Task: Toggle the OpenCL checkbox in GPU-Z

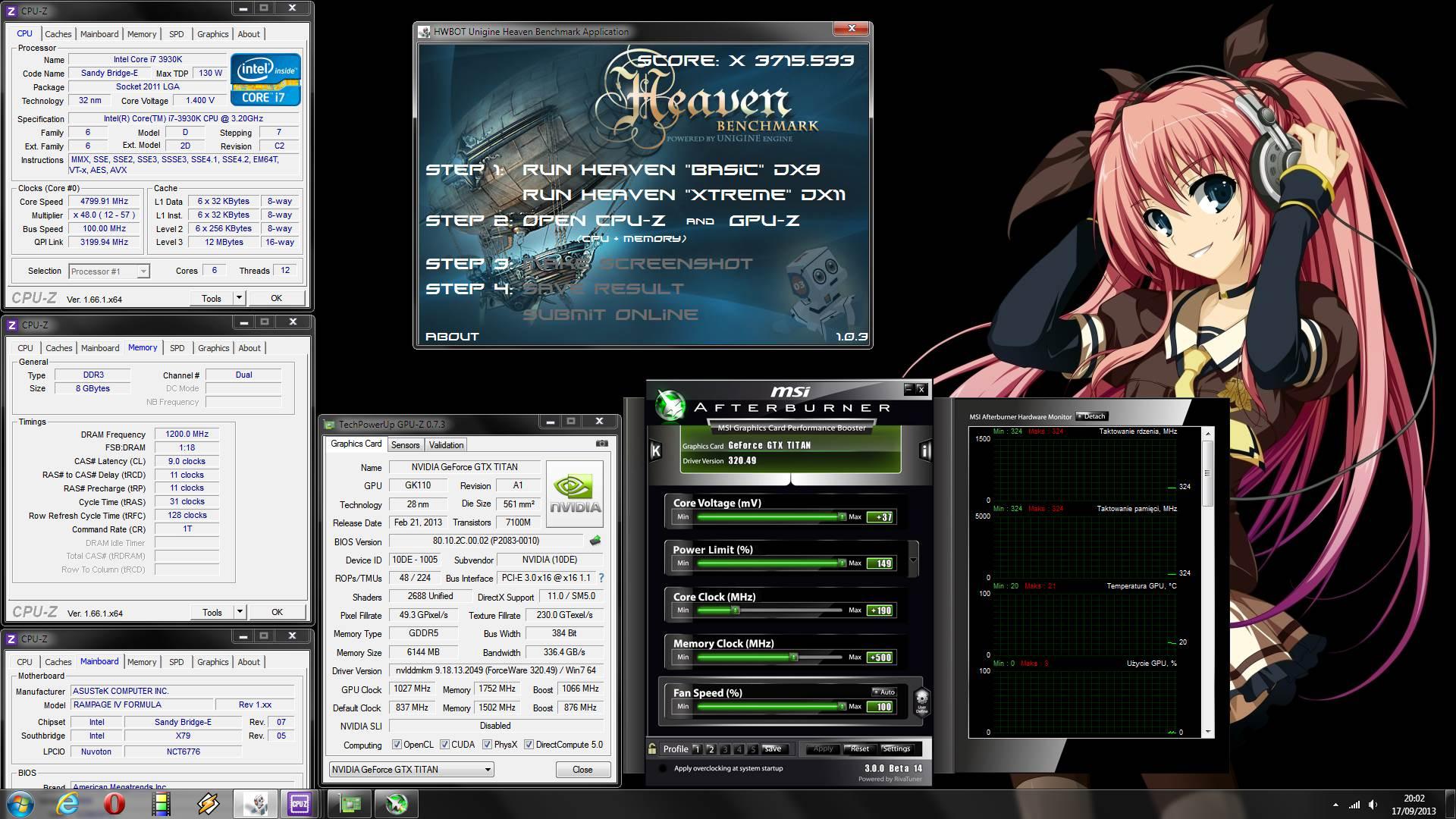Action: [x=397, y=745]
